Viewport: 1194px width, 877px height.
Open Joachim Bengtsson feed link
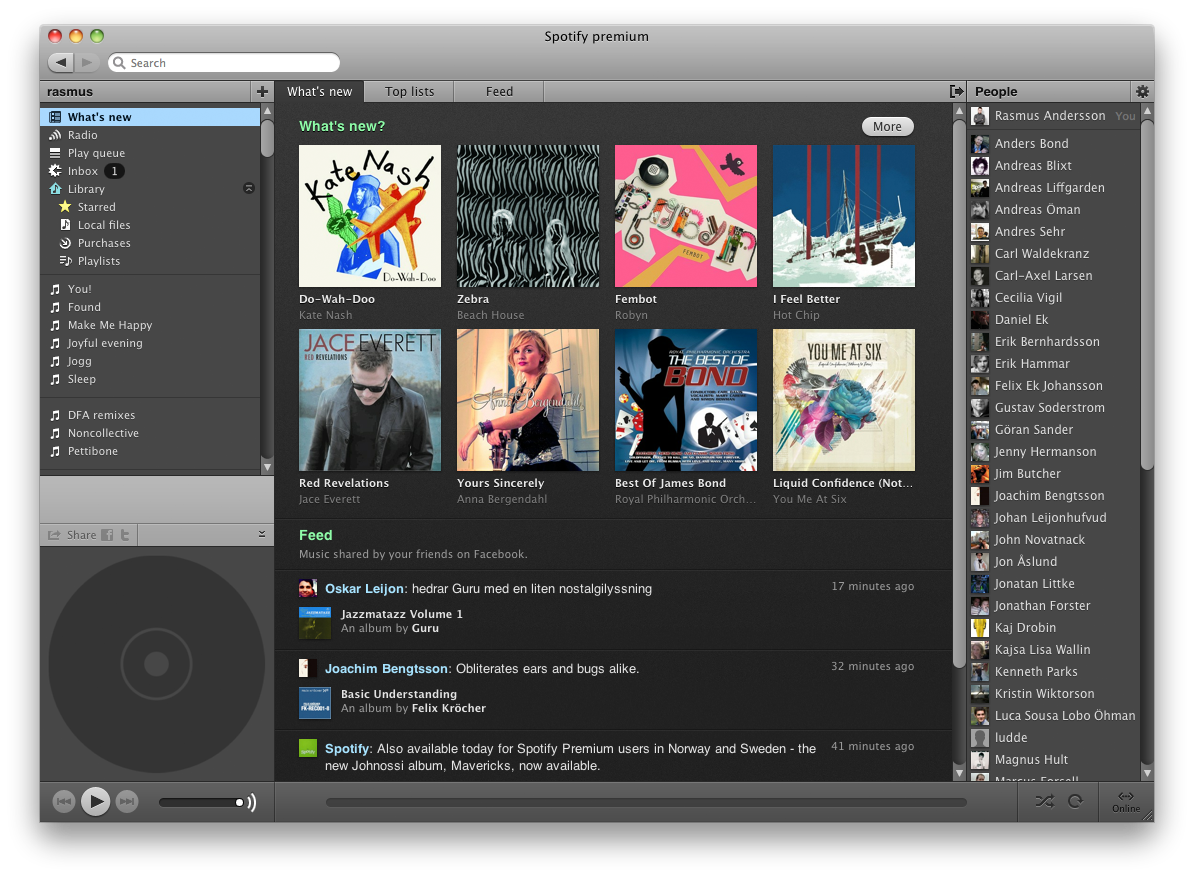[x=386, y=668]
